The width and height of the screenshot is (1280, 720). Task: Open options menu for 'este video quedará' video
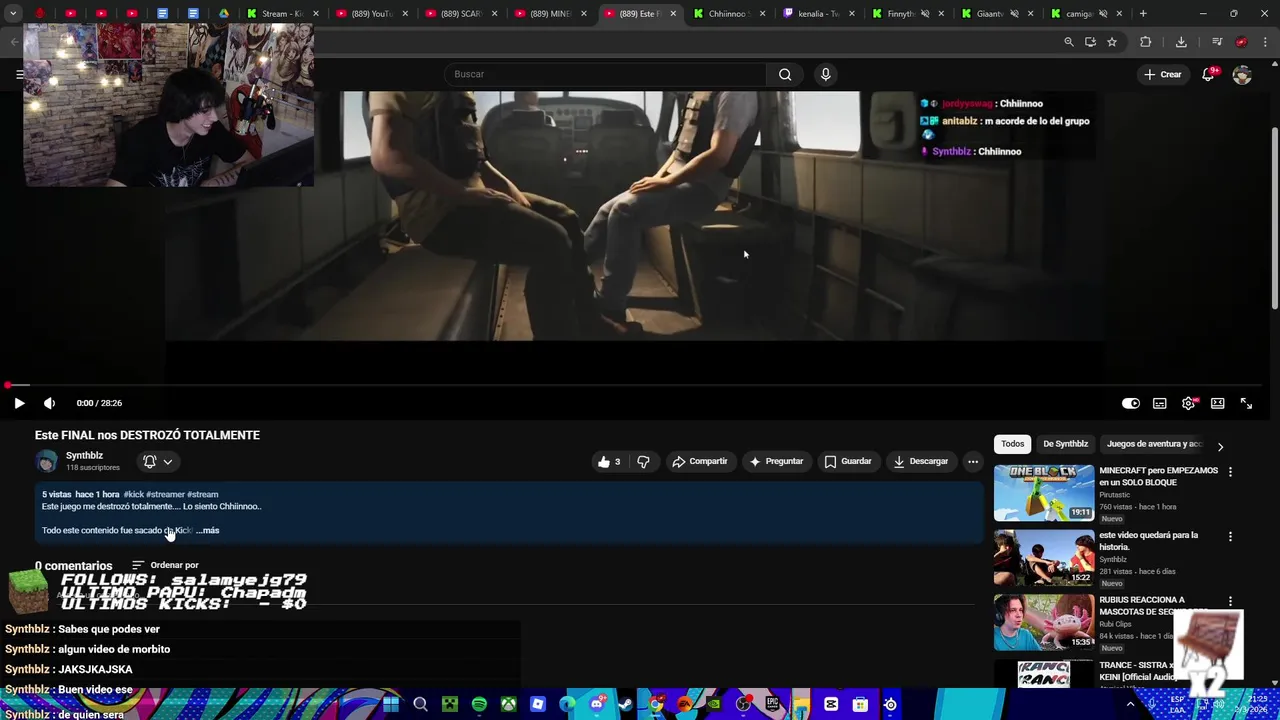click(x=1230, y=537)
